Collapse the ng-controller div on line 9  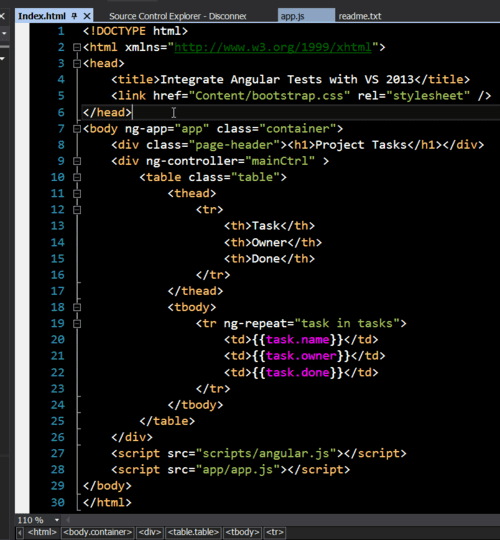pyautogui.click(x=77, y=161)
